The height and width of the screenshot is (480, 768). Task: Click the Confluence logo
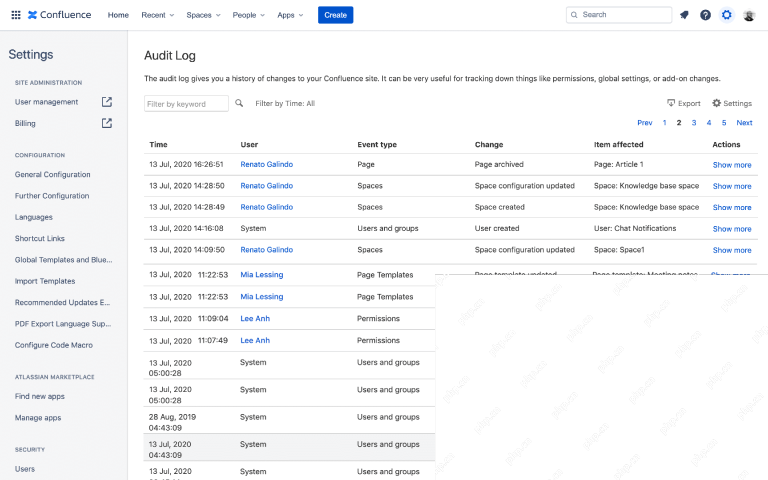60,15
